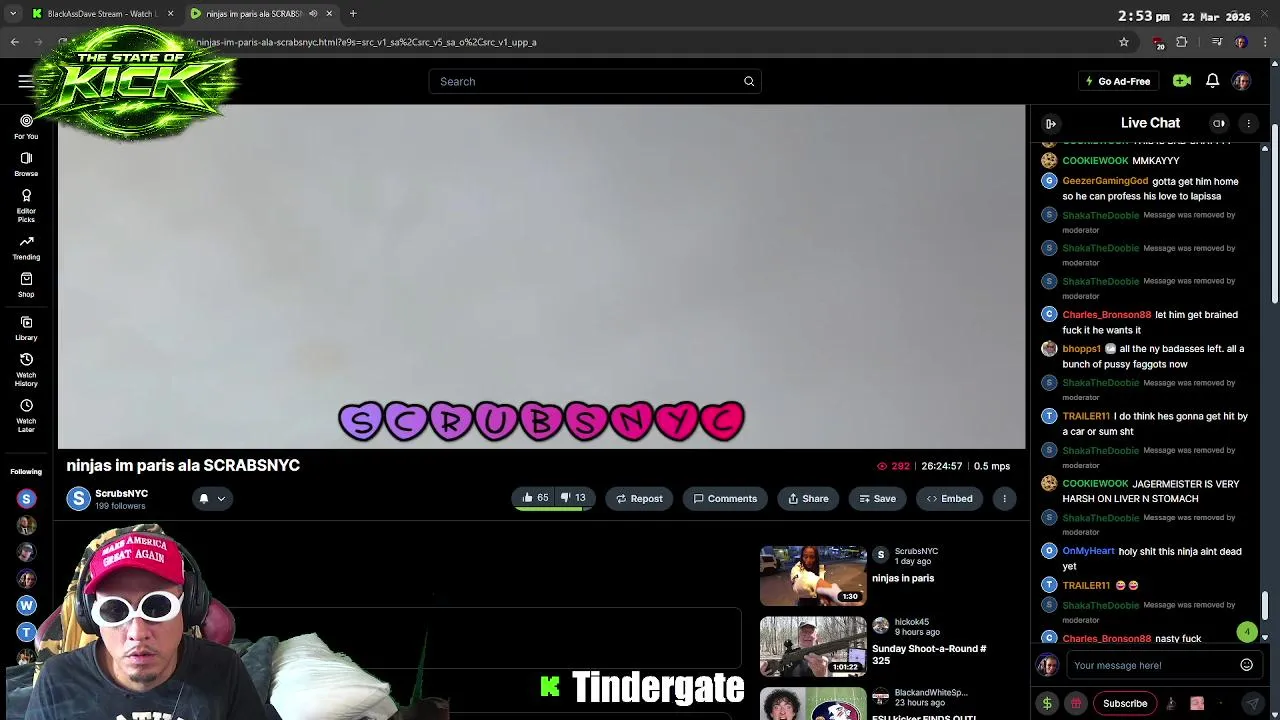Open the emoji picker in chat input
Image resolution: width=1280 pixels, height=720 pixels.
click(1246, 665)
